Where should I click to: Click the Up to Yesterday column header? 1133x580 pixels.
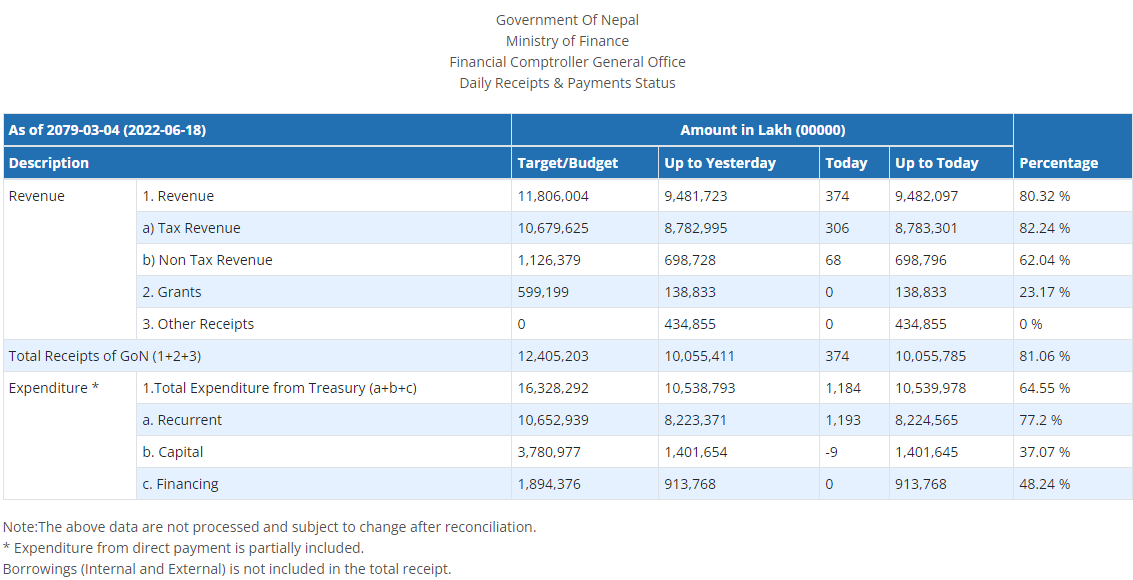[720, 163]
